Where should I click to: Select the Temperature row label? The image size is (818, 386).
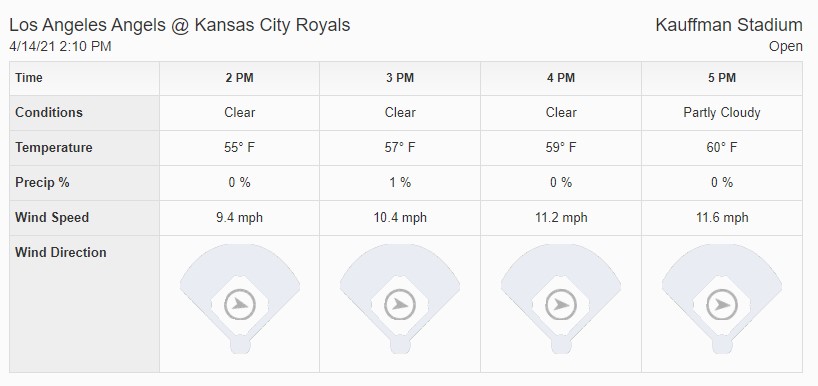(54, 148)
